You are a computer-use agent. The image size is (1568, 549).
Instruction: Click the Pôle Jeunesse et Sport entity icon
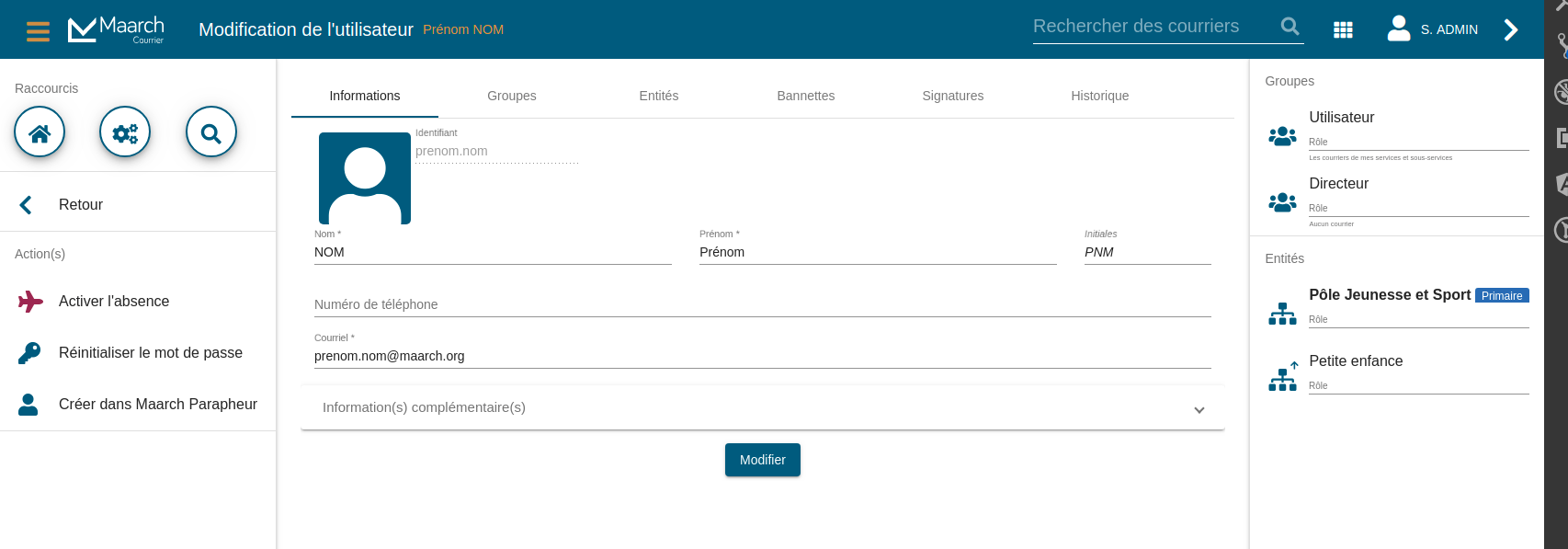point(1282,314)
